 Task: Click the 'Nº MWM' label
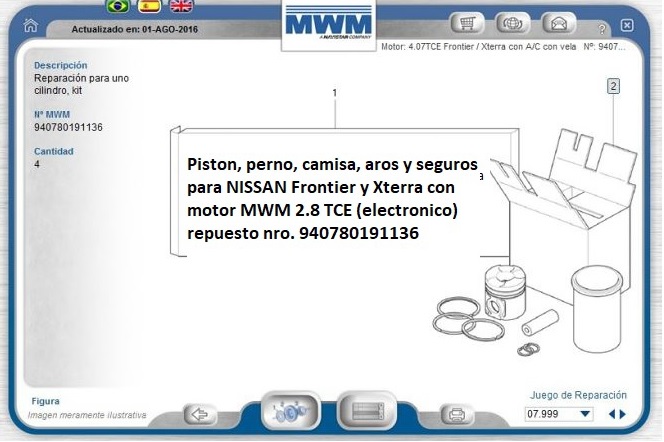pos(52,114)
